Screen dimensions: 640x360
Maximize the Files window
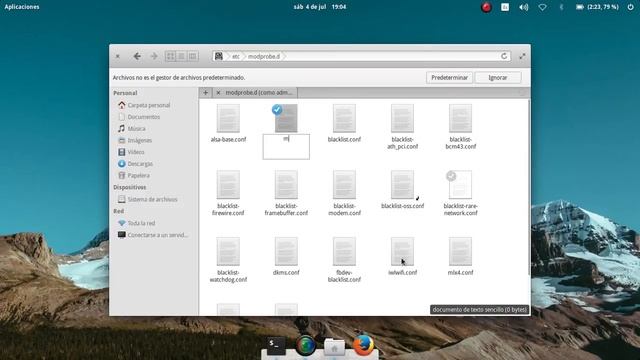point(522,56)
